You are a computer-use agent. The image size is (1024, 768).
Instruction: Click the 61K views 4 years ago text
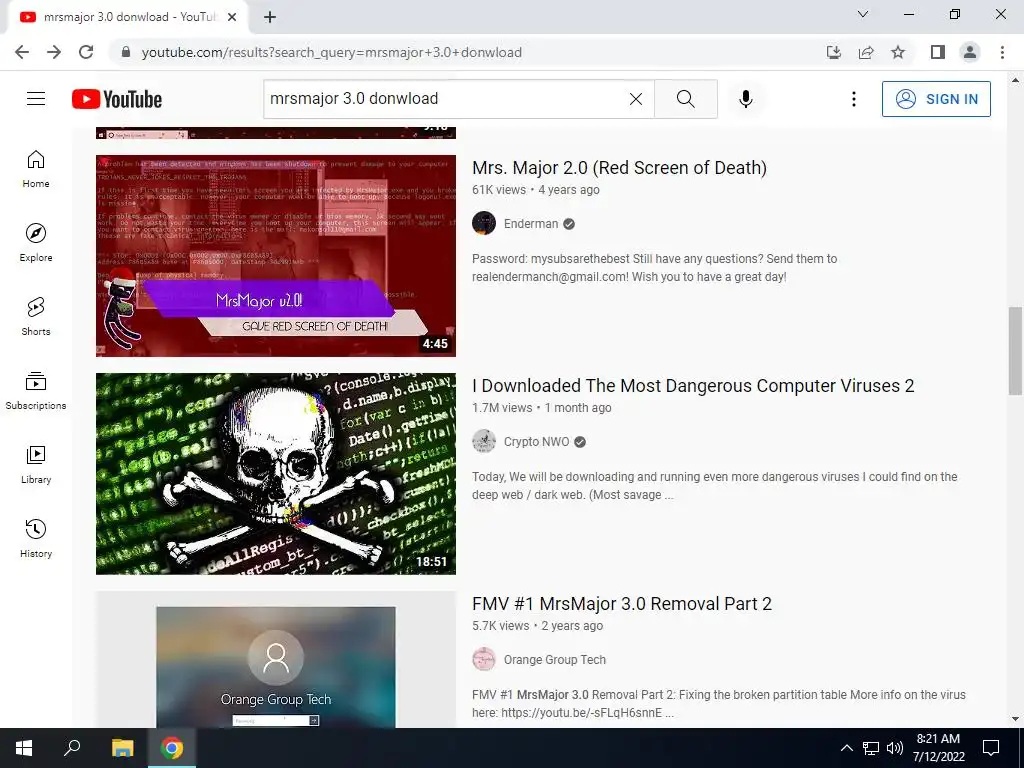click(x=536, y=190)
